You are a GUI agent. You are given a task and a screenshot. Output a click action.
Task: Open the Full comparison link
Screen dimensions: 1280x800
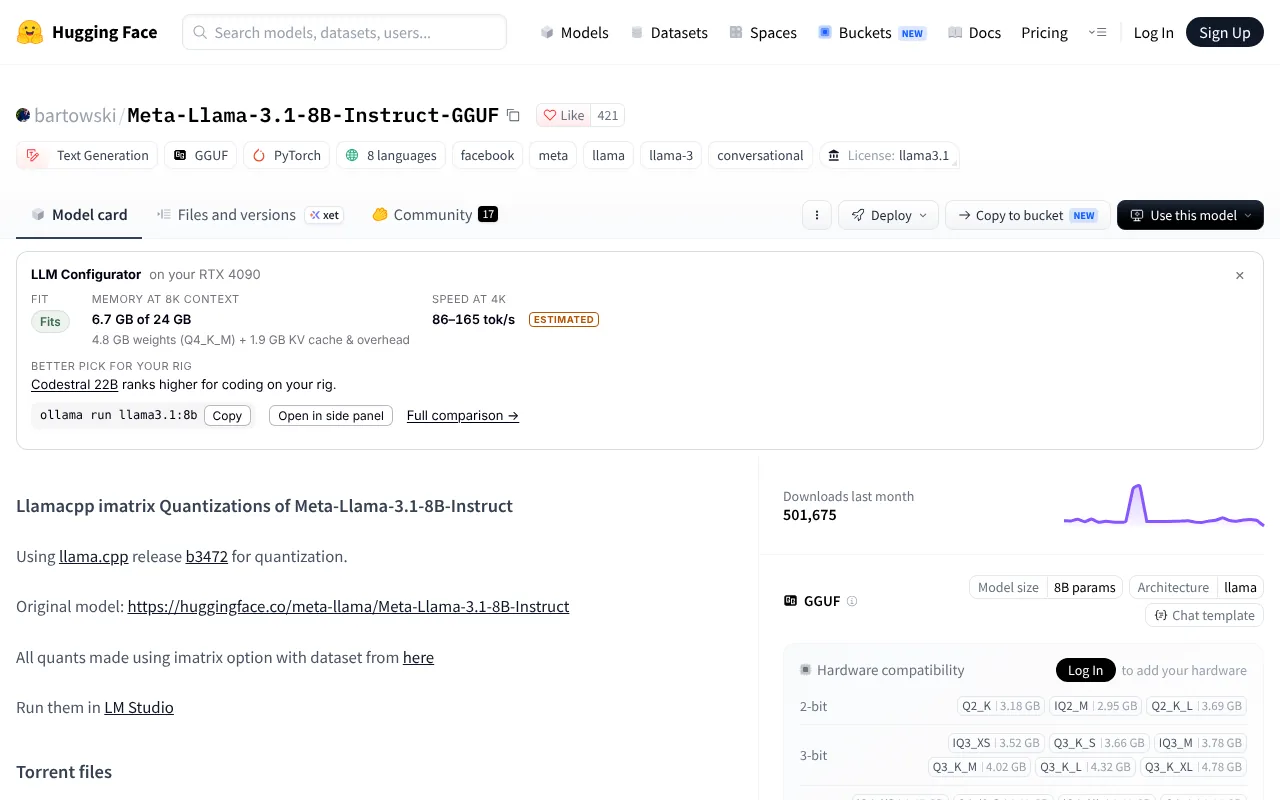[463, 416]
